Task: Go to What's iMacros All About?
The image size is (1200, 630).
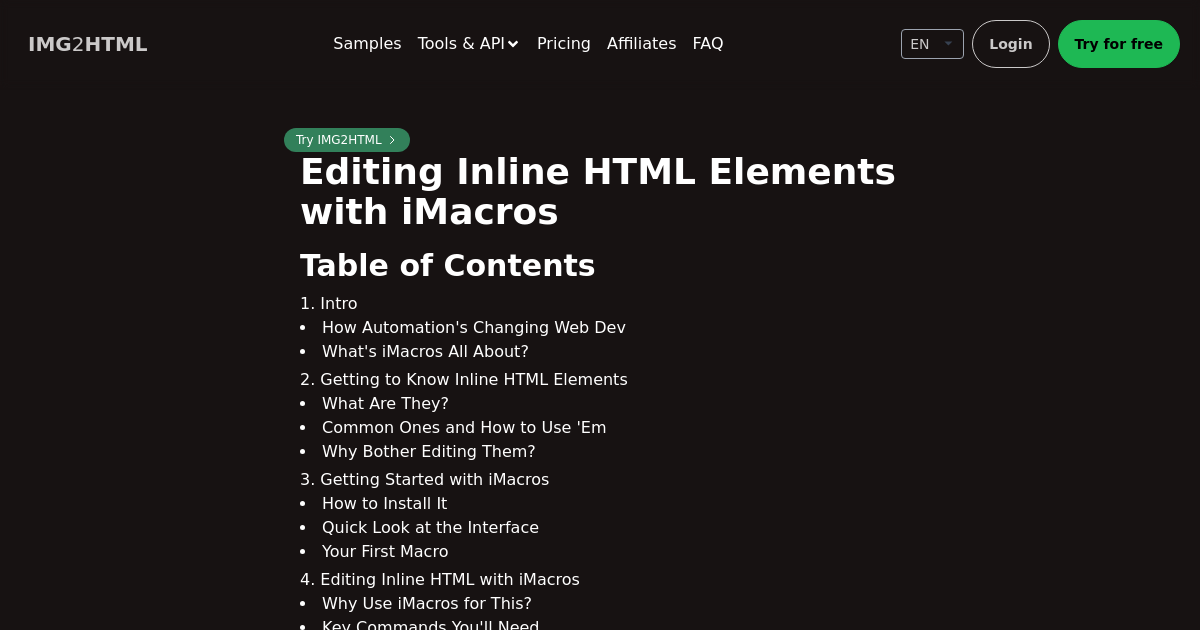Action: click(425, 351)
